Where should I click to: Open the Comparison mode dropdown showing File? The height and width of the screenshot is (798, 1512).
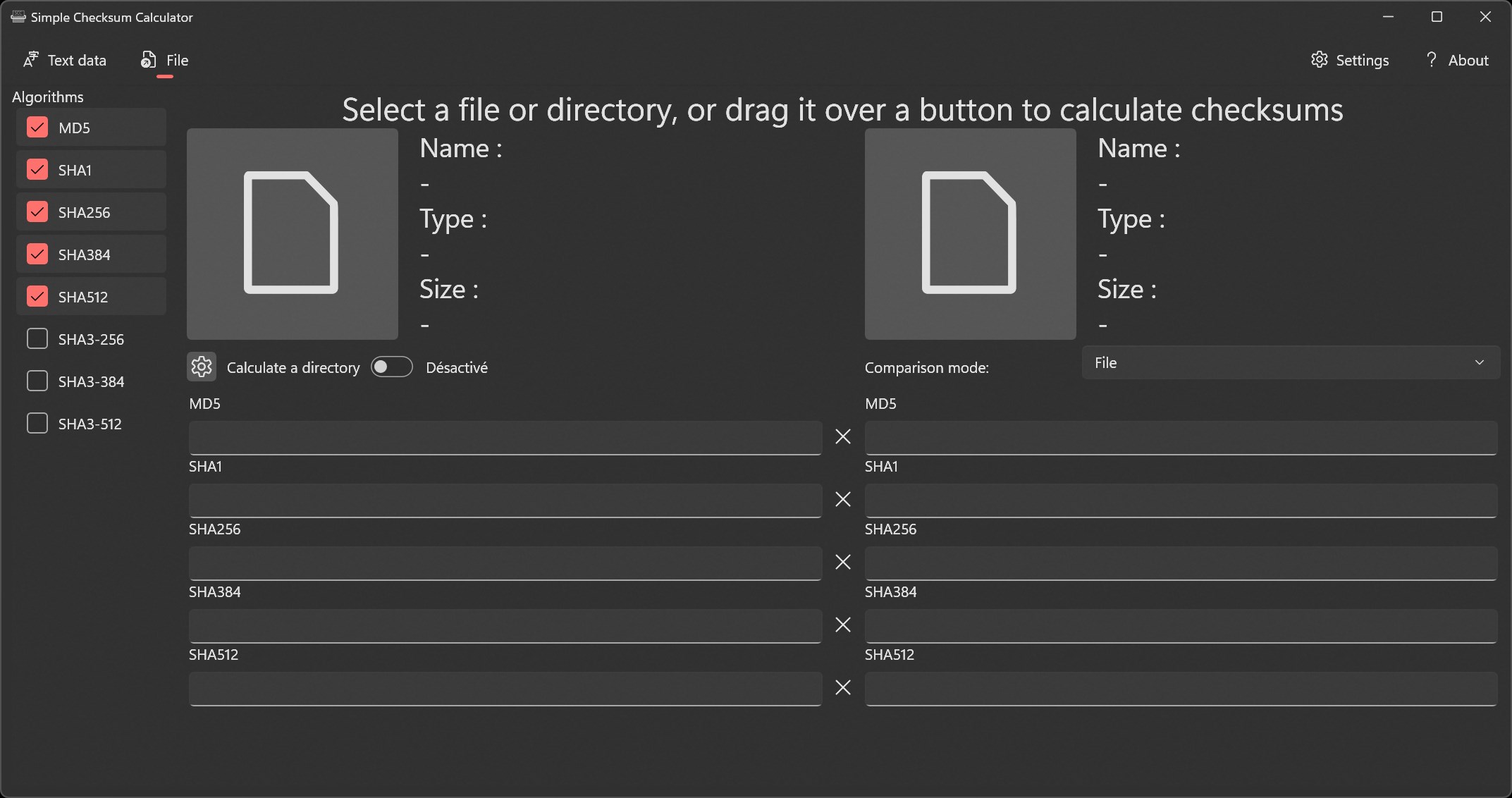coord(1290,362)
